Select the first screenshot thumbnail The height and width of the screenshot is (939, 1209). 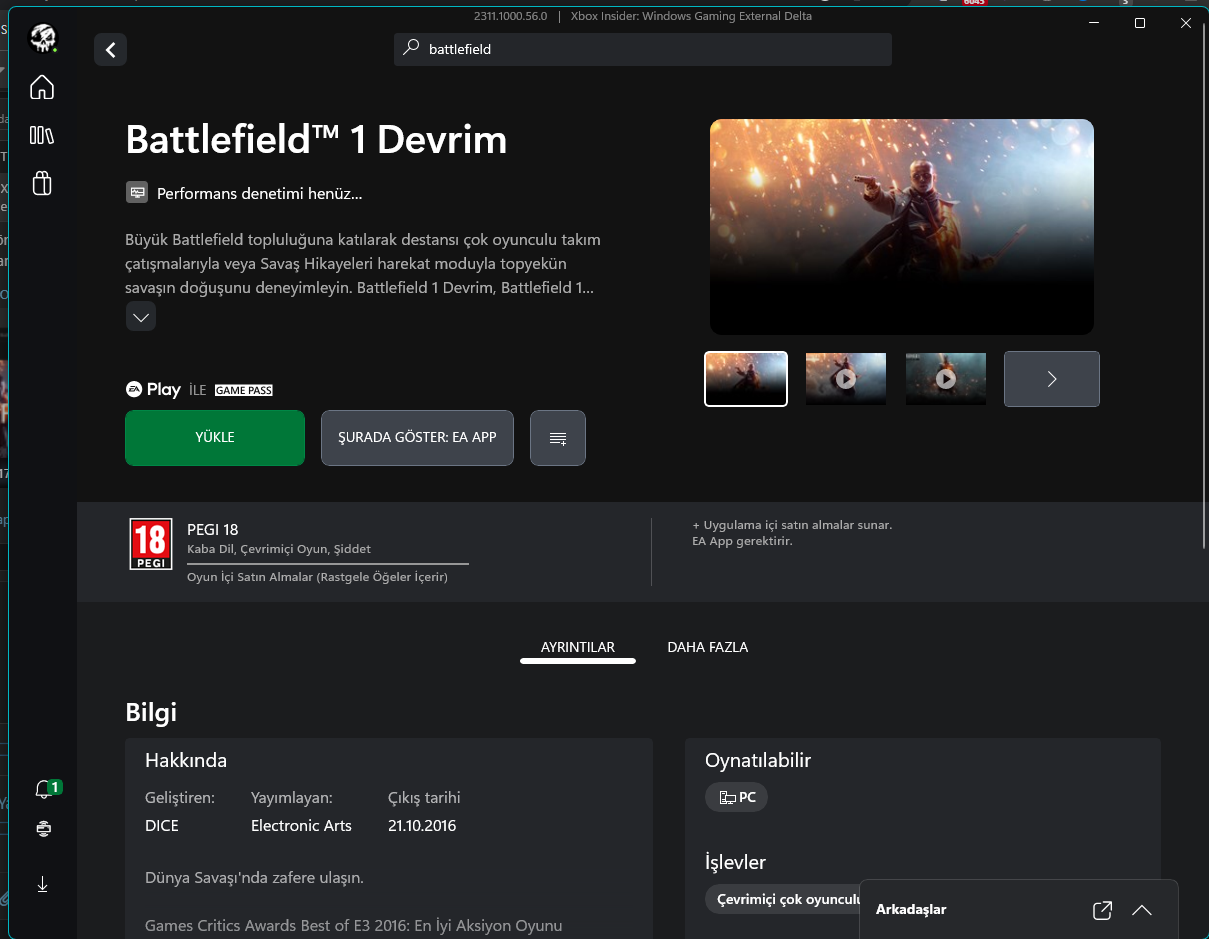tap(746, 379)
